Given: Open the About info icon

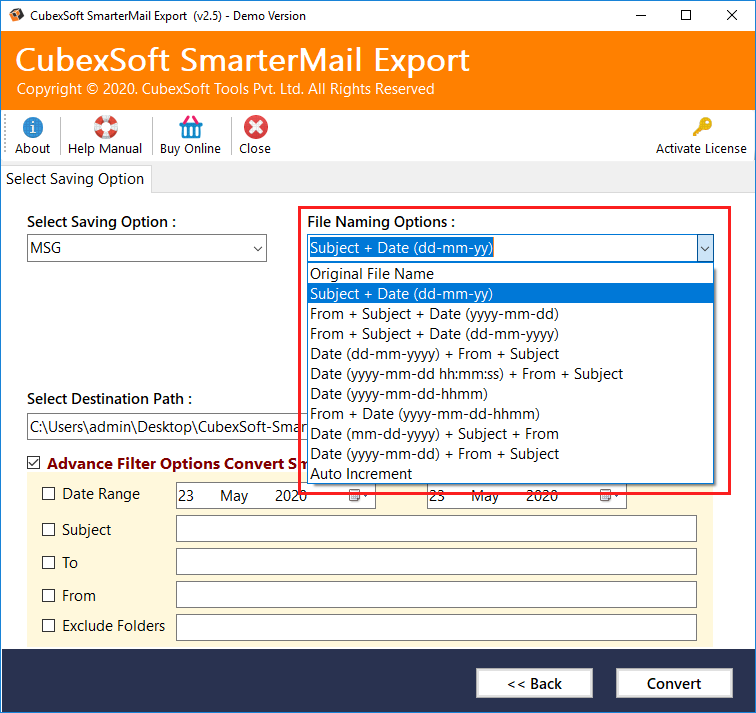Looking at the screenshot, I should 32,127.
